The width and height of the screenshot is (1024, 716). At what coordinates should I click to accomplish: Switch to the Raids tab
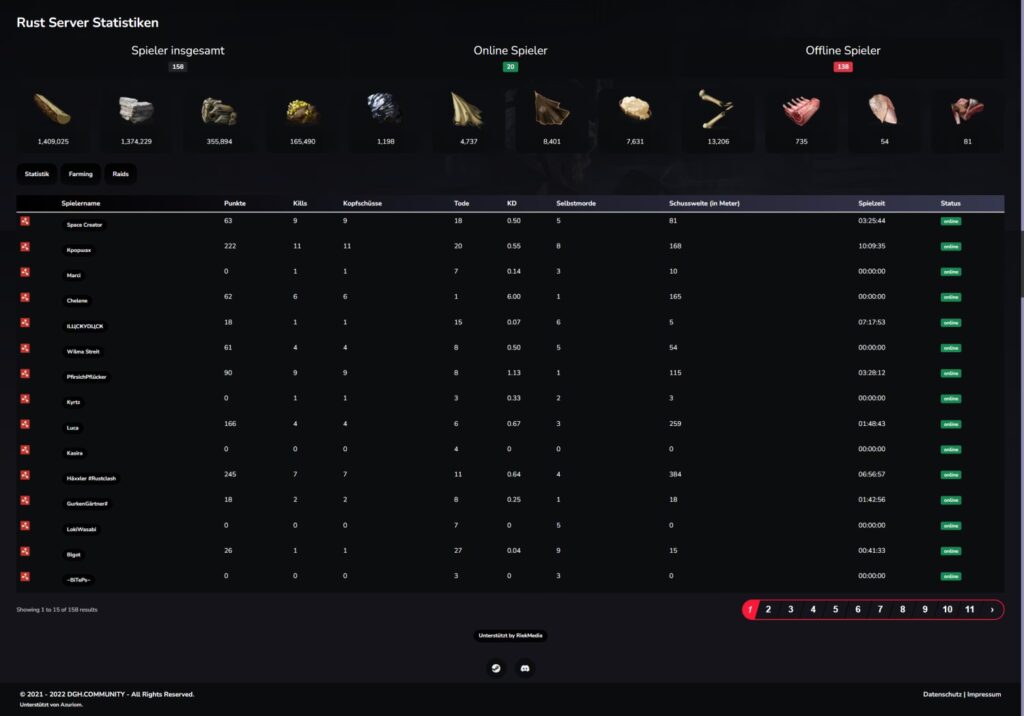[x=120, y=174]
